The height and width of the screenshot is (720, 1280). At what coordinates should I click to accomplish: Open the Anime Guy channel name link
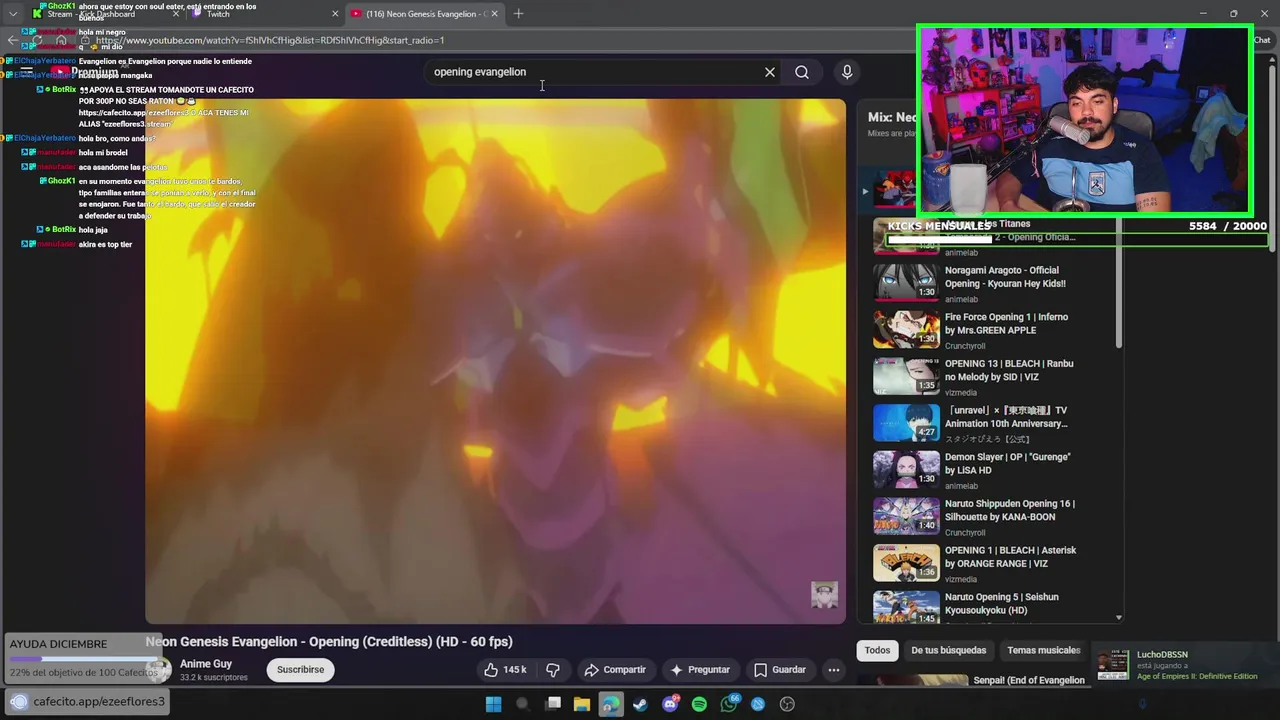[206, 664]
